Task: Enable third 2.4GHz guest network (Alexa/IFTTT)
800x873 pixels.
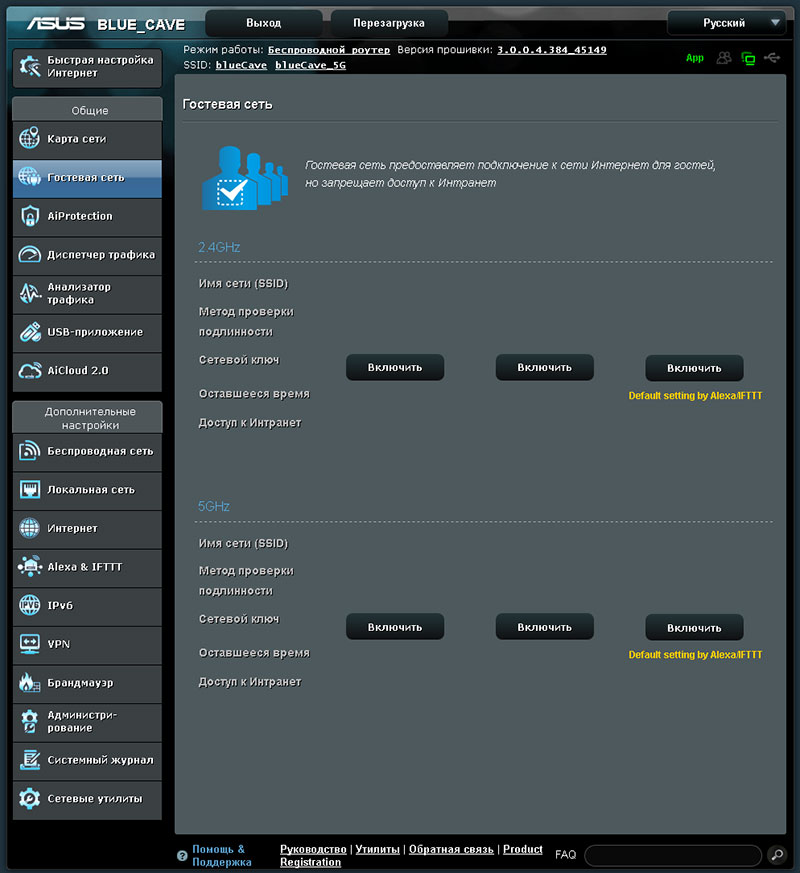Action: pos(694,368)
